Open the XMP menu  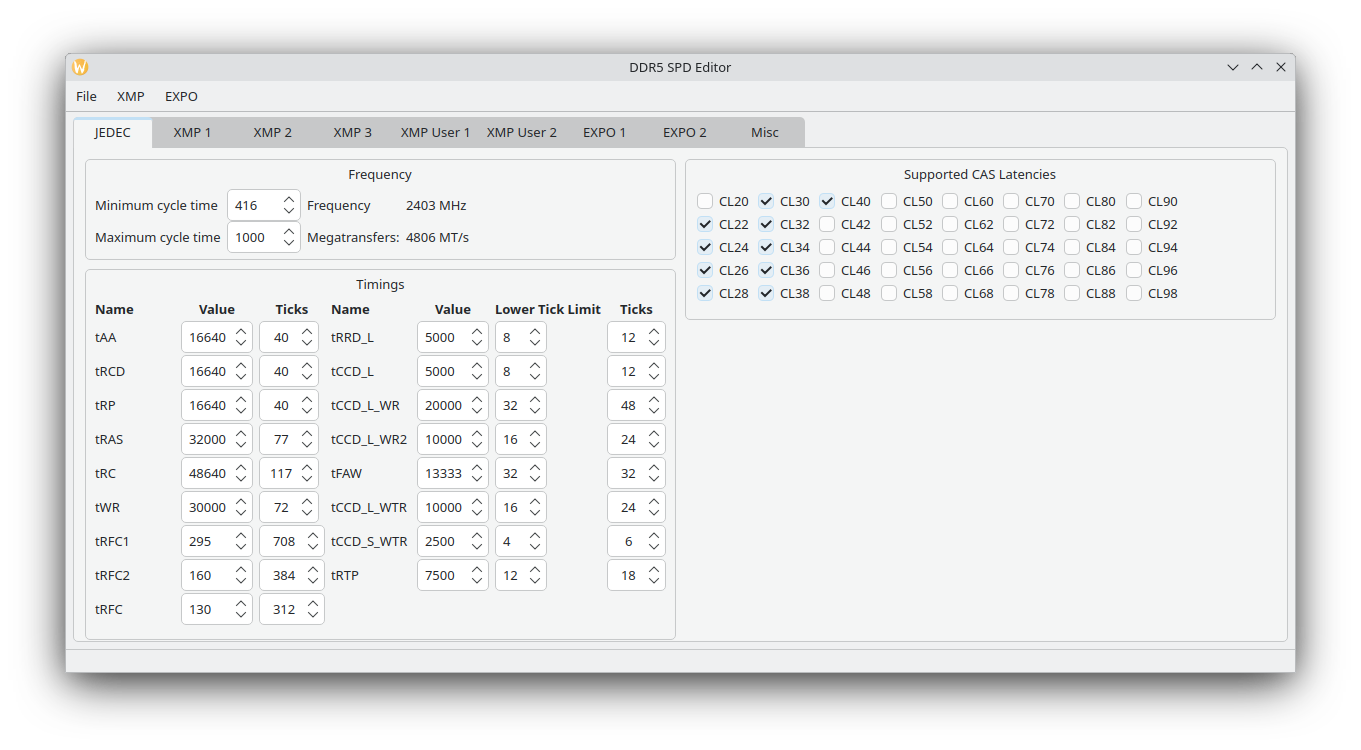[x=131, y=97]
